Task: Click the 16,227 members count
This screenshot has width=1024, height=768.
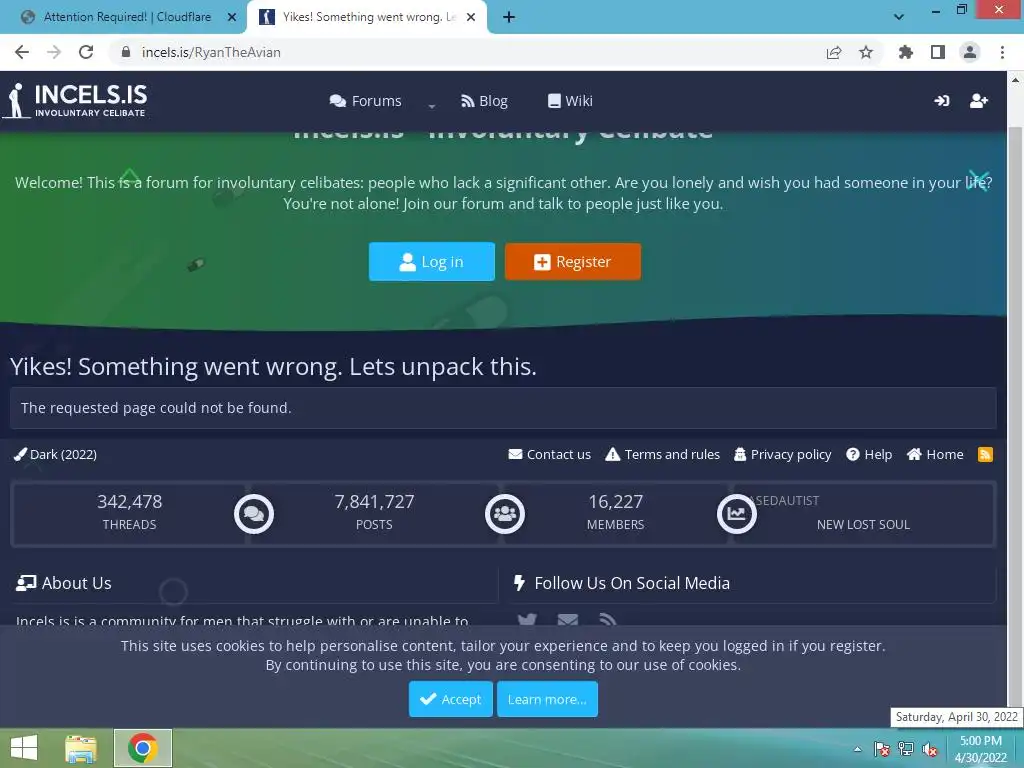Action: [x=615, y=502]
